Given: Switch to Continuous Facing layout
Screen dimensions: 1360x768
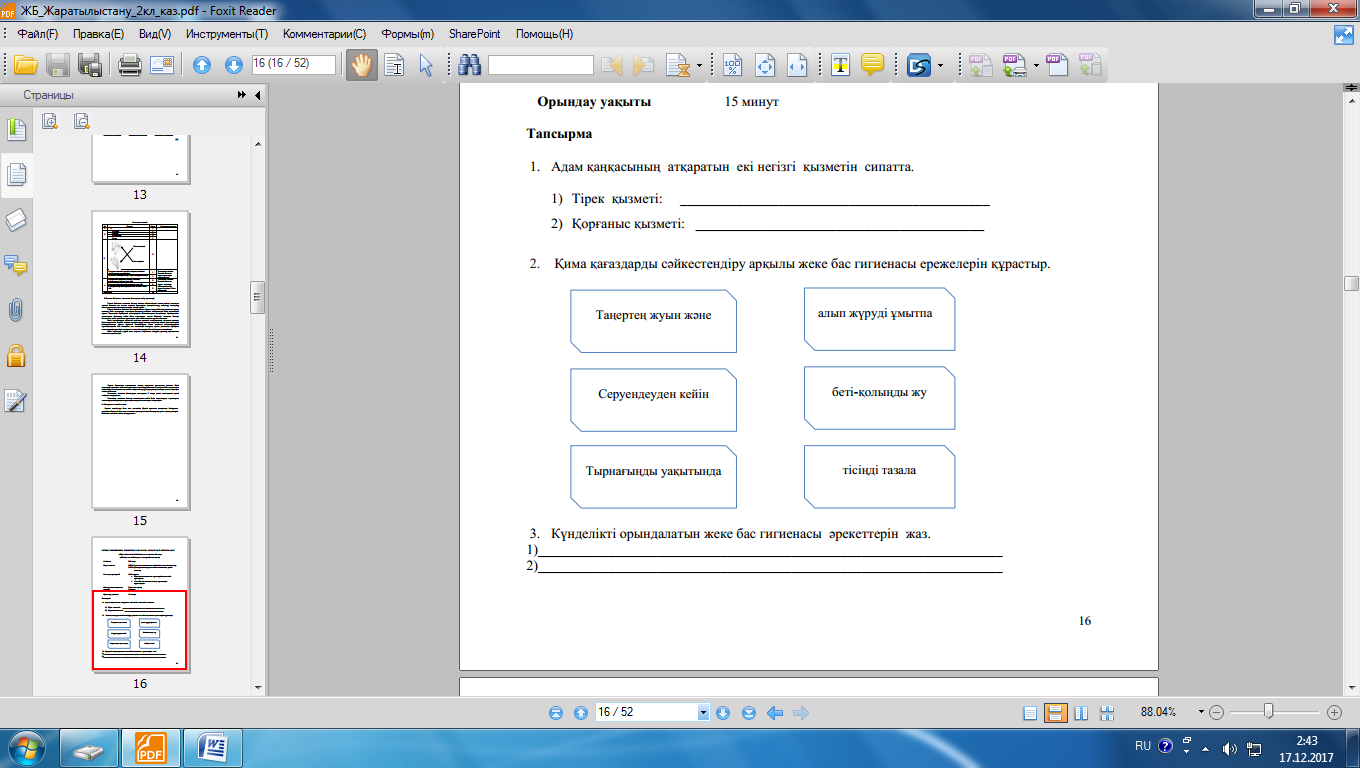Looking at the screenshot, I should click(1107, 713).
